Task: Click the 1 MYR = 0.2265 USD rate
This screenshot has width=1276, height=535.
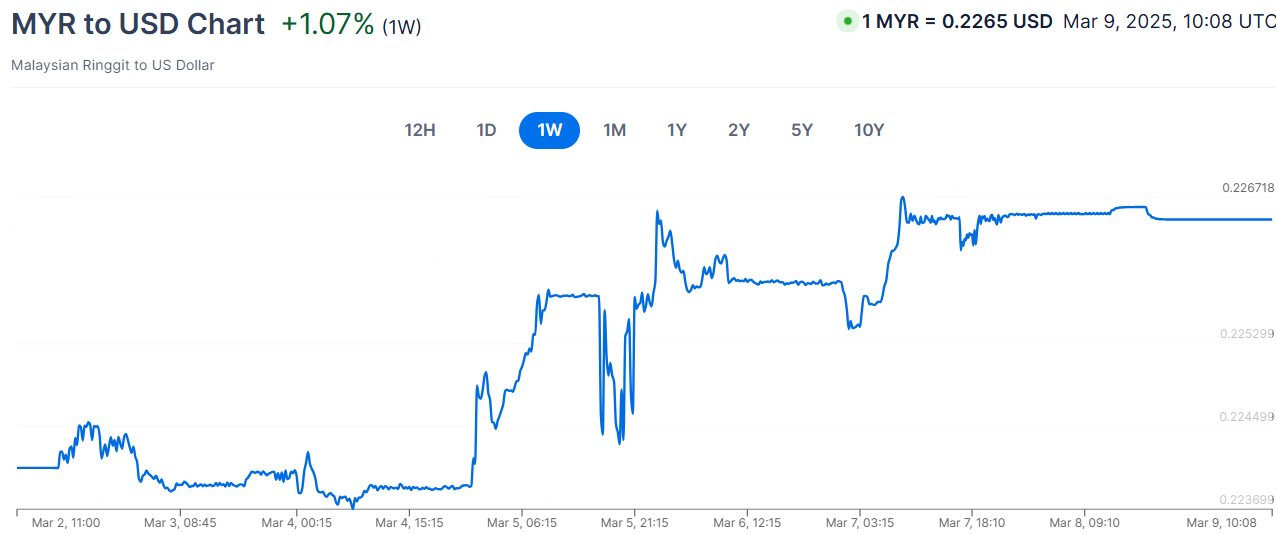Action: [x=957, y=21]
